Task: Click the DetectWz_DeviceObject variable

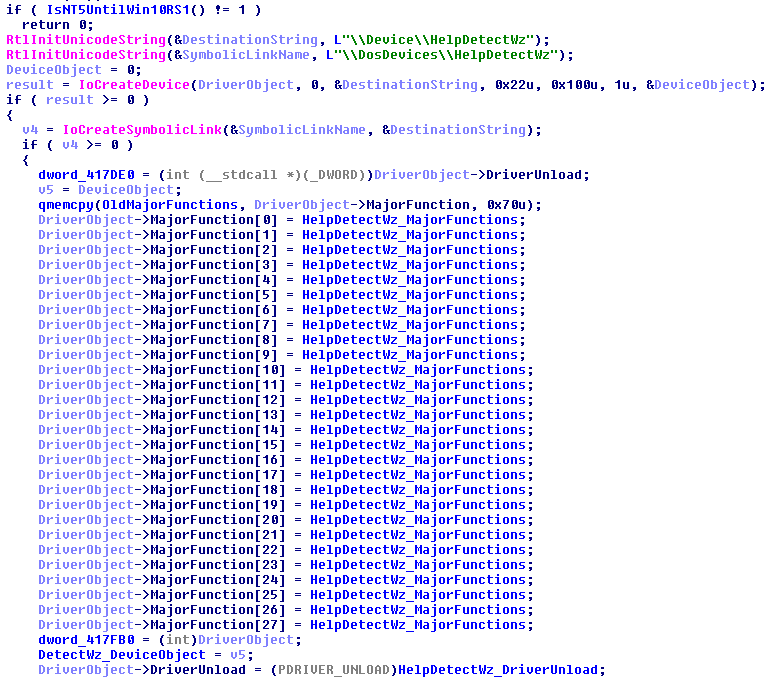Action: pyautogui.click(x=122, y=654)
